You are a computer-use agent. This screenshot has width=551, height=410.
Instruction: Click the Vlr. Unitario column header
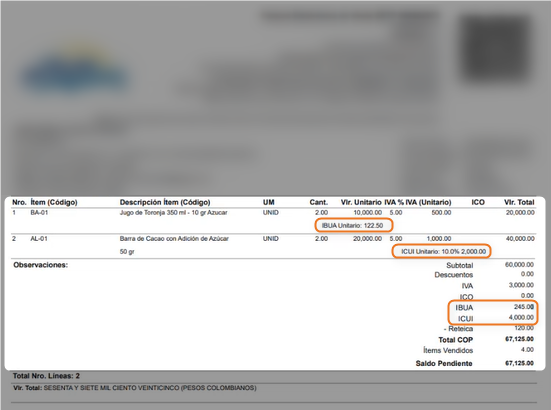[361, 202]
